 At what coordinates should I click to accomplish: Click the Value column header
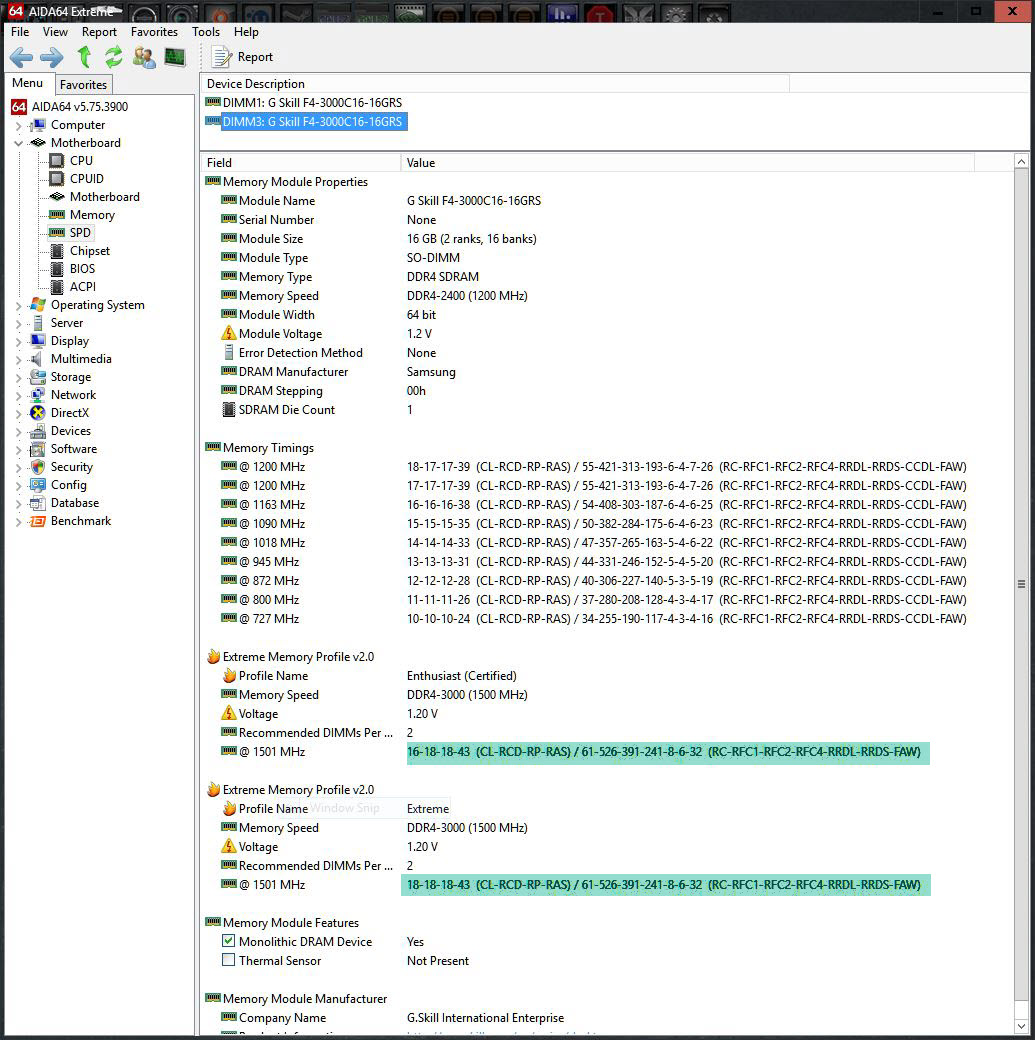point(687,162)
